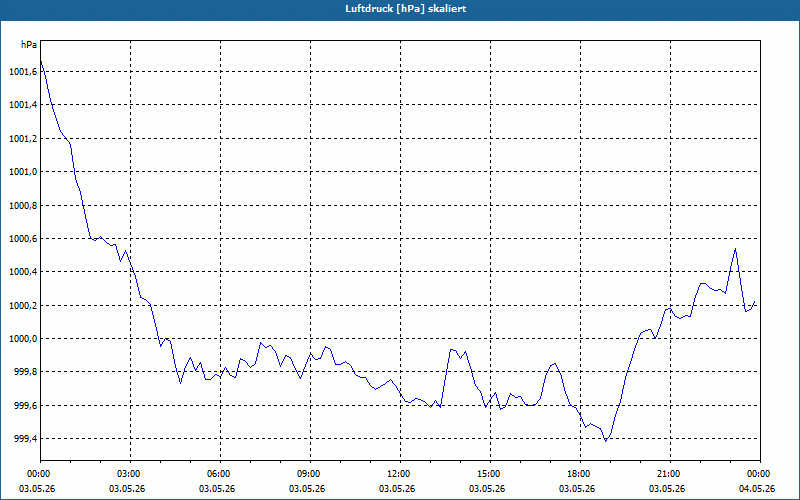Click the 06:00 time label

[220, 474]
